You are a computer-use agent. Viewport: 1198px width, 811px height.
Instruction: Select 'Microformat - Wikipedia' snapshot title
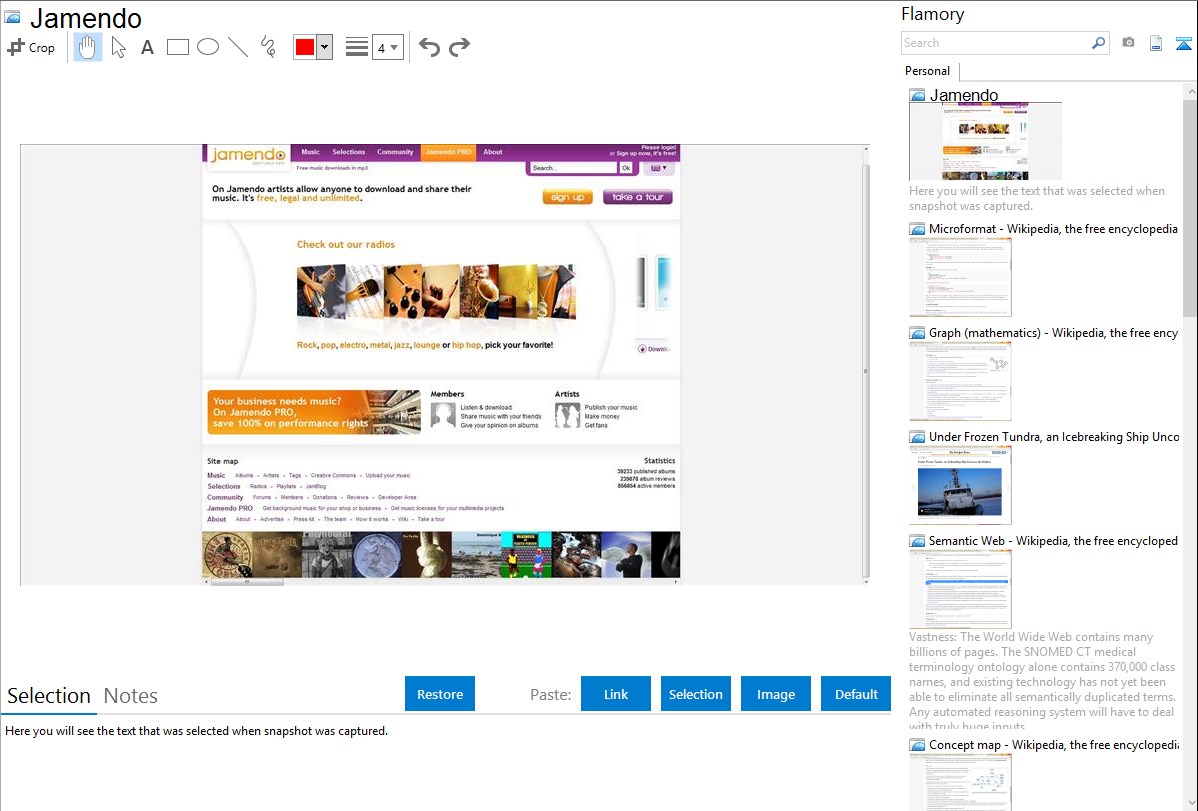tap(1053, 229)
